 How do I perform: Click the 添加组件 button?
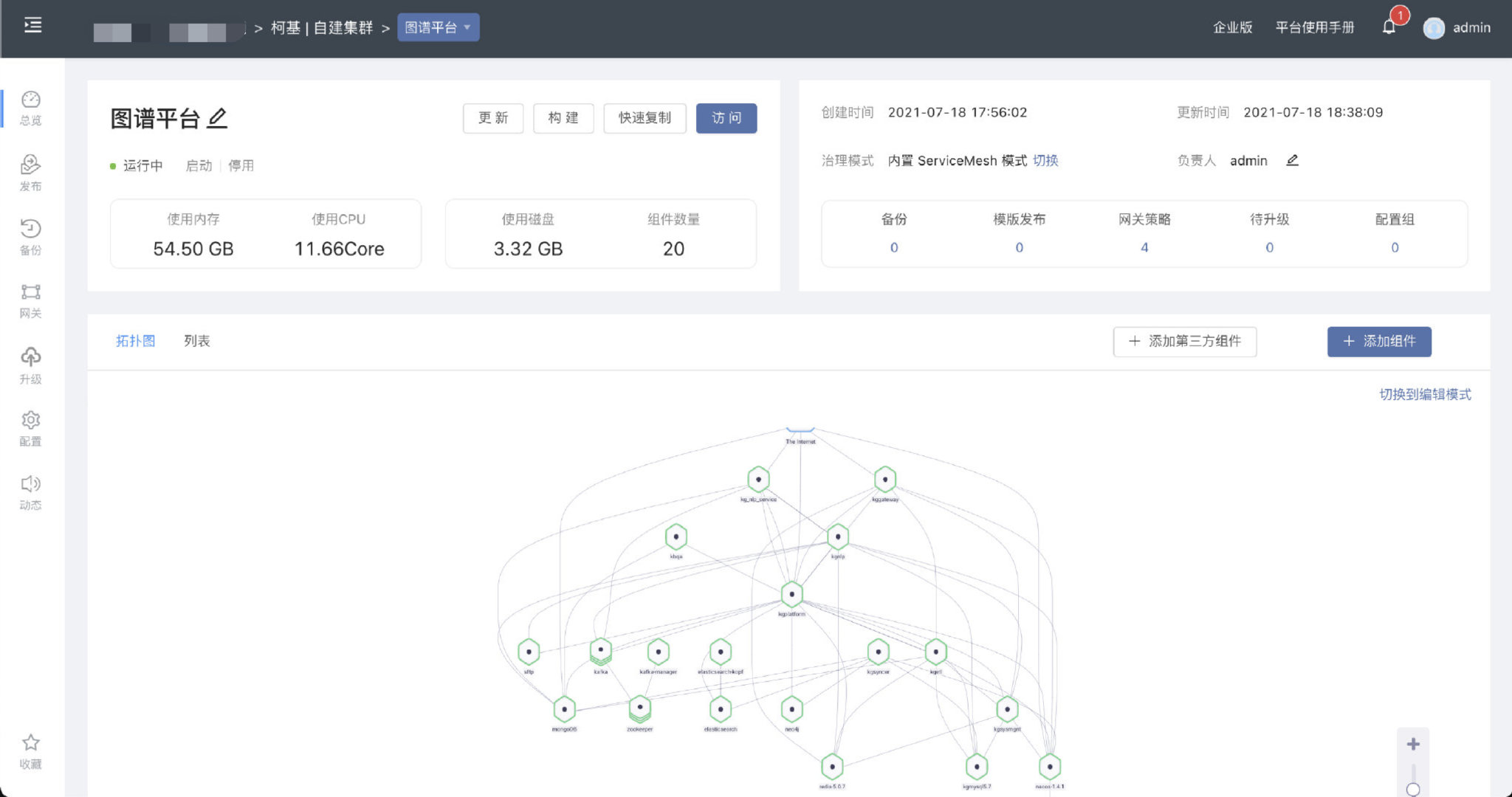click(x=1378, y=342)
